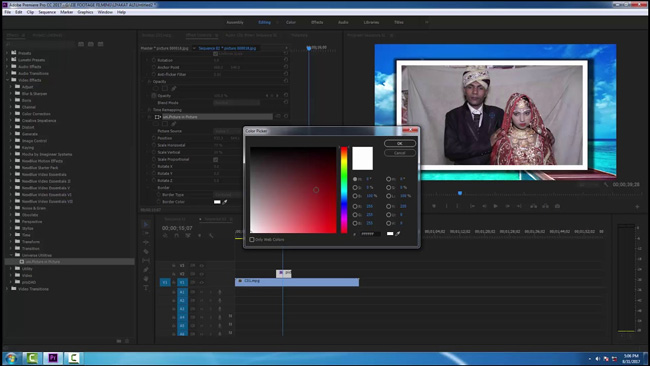Viewport: 650px width, 366px height.
Task: Select the Selection tool arrow in tools panel
Action: coord(146,224)
